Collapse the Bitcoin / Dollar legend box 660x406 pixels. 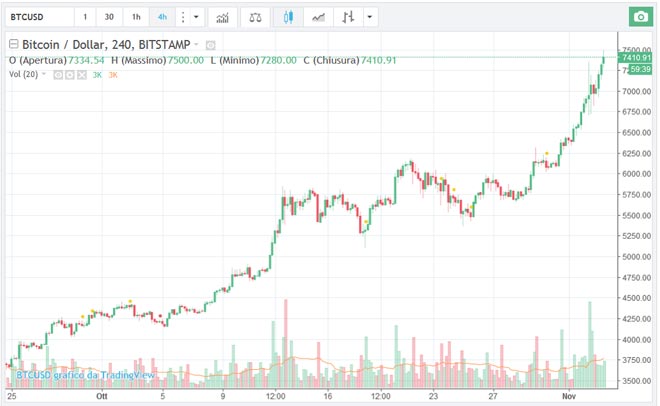(12, 45)
